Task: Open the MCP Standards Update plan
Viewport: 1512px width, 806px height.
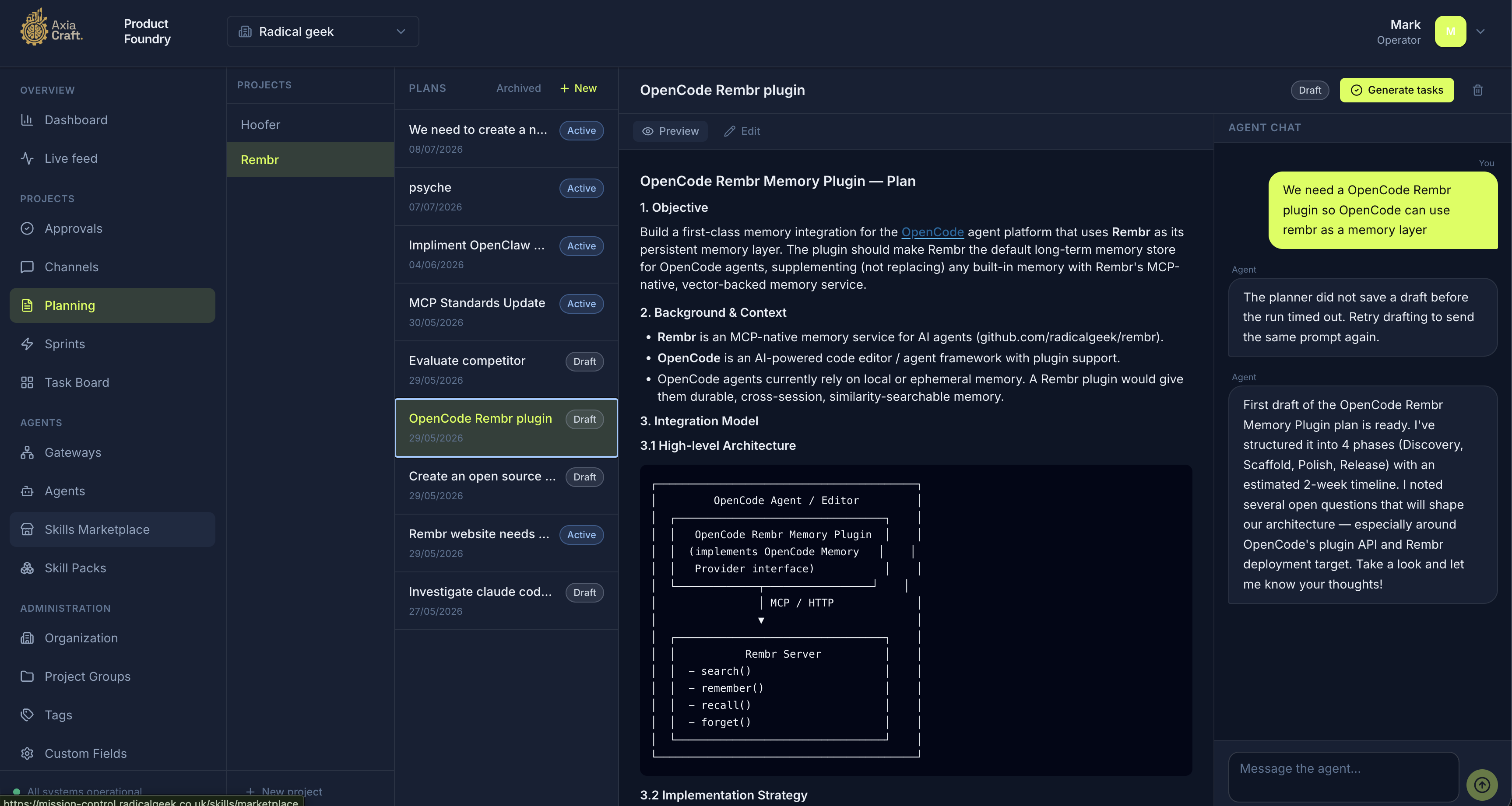Action: point(506,312)
